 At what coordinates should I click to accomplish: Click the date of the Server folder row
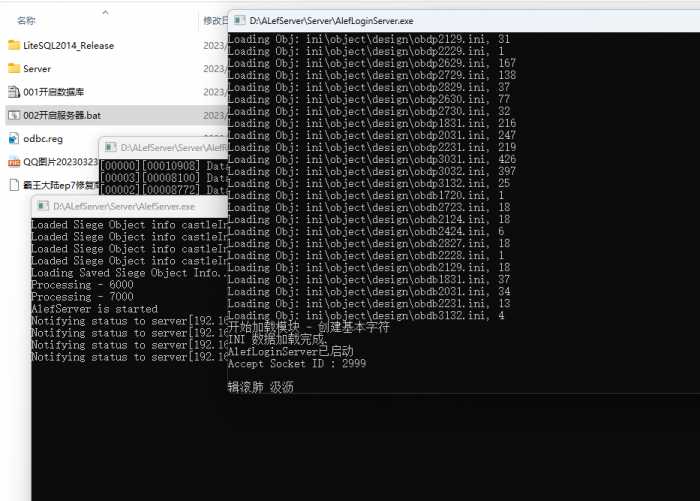[x=215, y=69]
